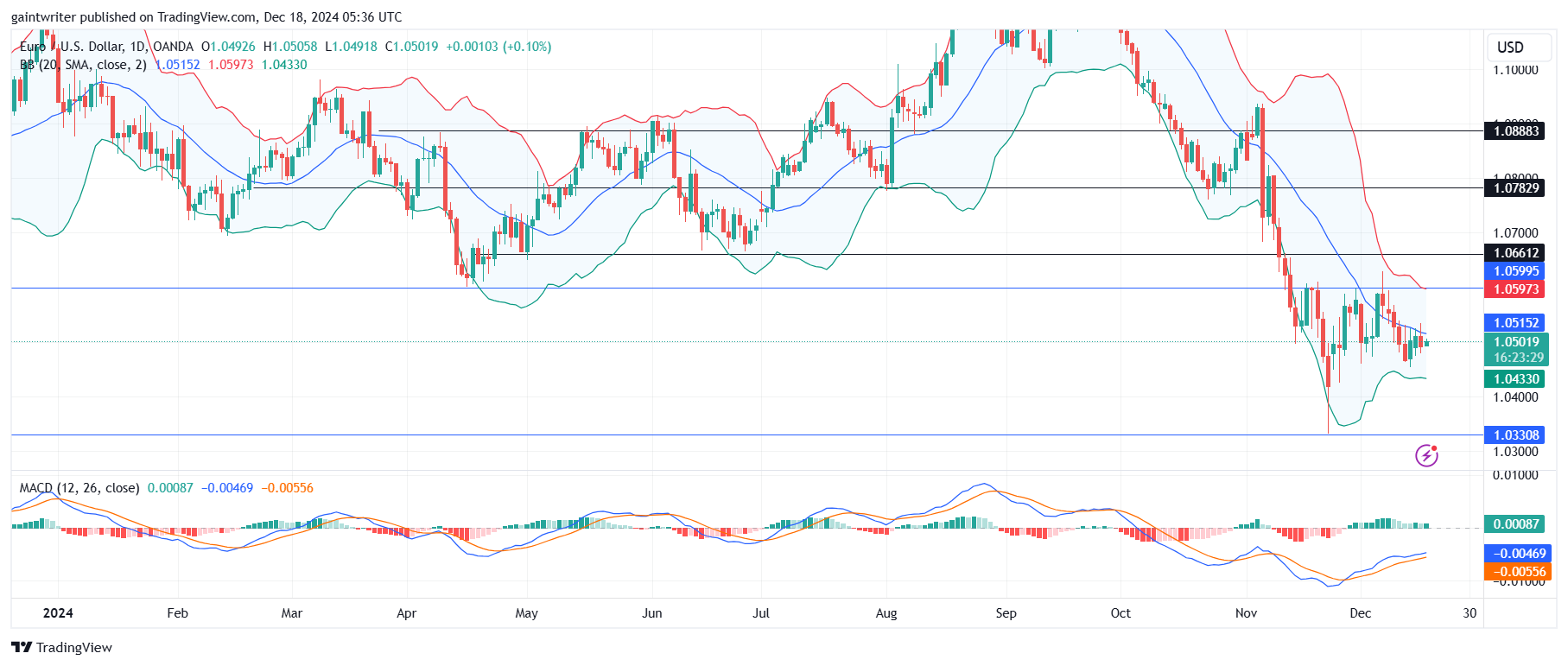
Task: Click the Oct label on time axis
Action: 1120,613
